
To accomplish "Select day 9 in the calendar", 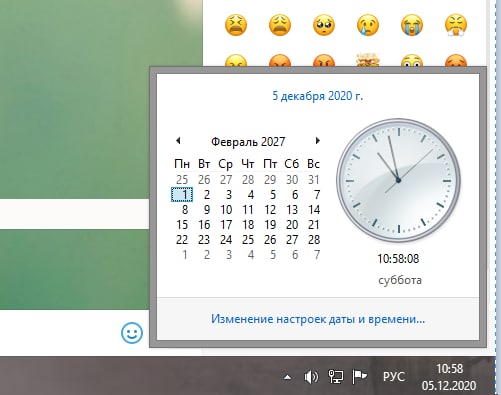I will pos(207,210).
